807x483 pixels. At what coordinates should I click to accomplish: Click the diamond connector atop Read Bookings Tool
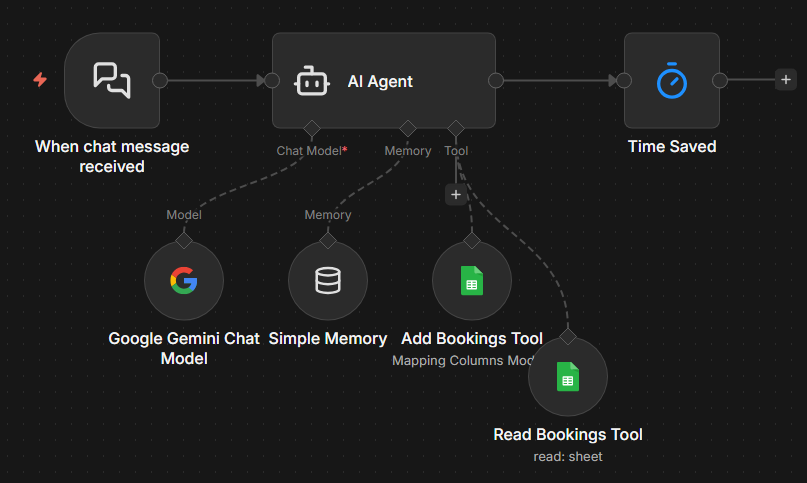pos(567,336)
